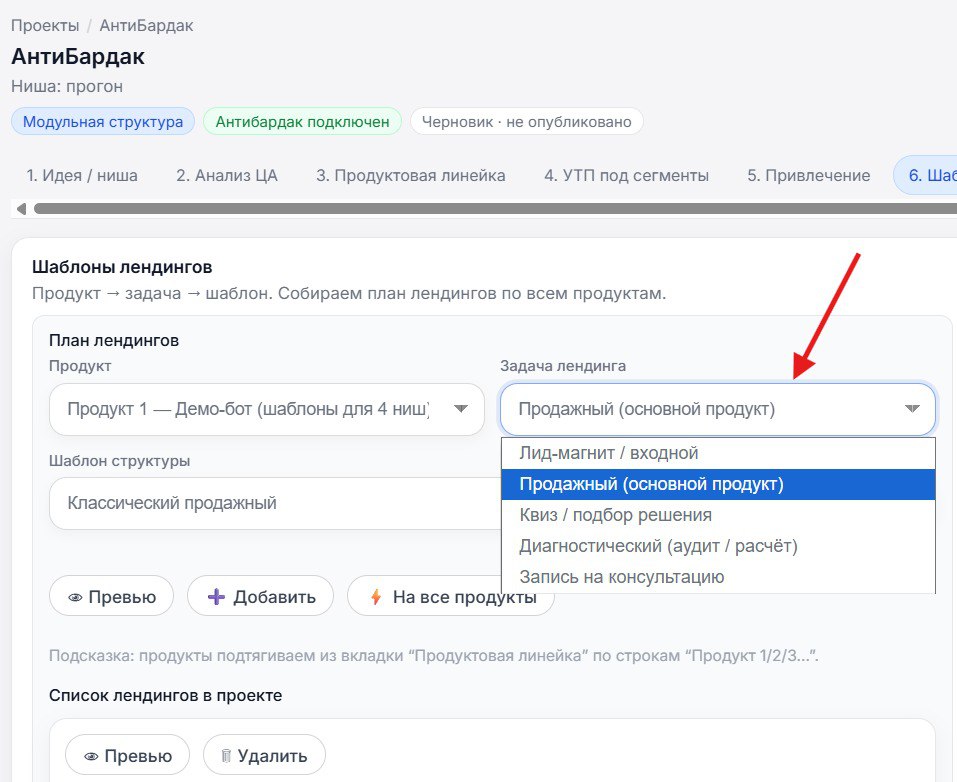The image size is (957, 782).
Task: Pick Запись на консультацию option
Action: coord(621,577)
